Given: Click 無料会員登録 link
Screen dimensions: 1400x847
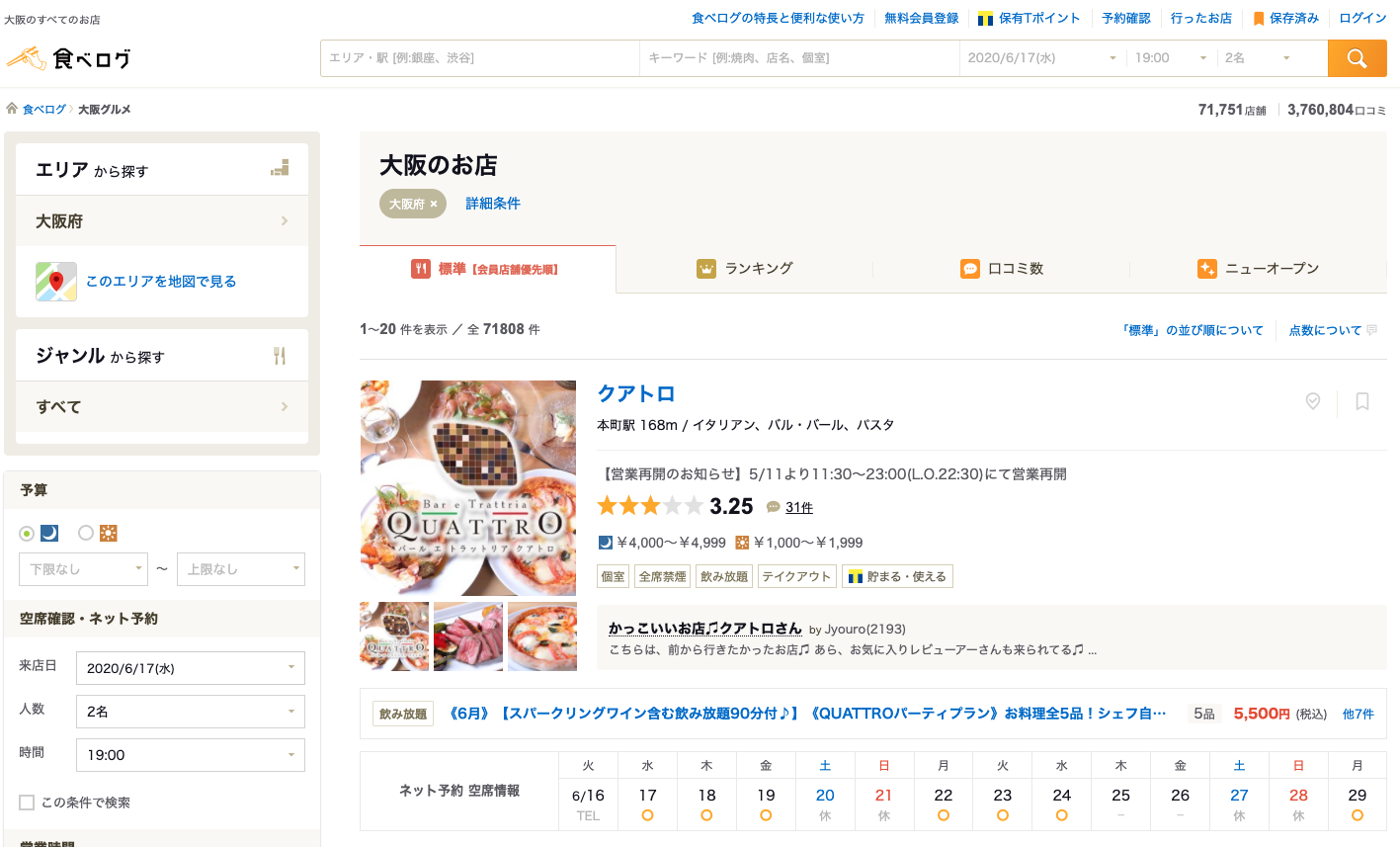Looking at the screenshot, I should tap(921, 19).
